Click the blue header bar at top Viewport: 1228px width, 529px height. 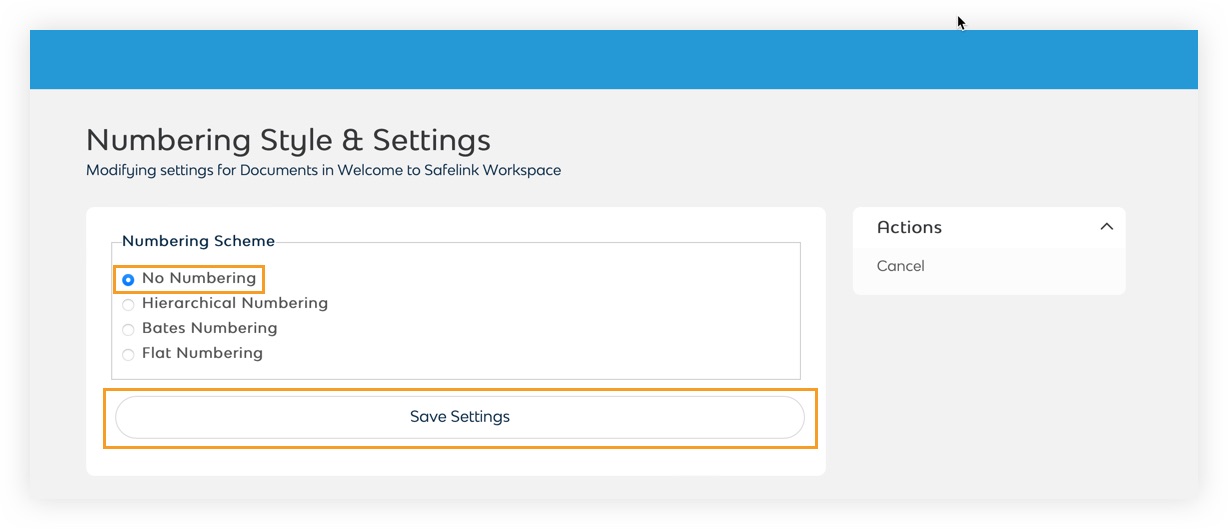coord(613,59)
